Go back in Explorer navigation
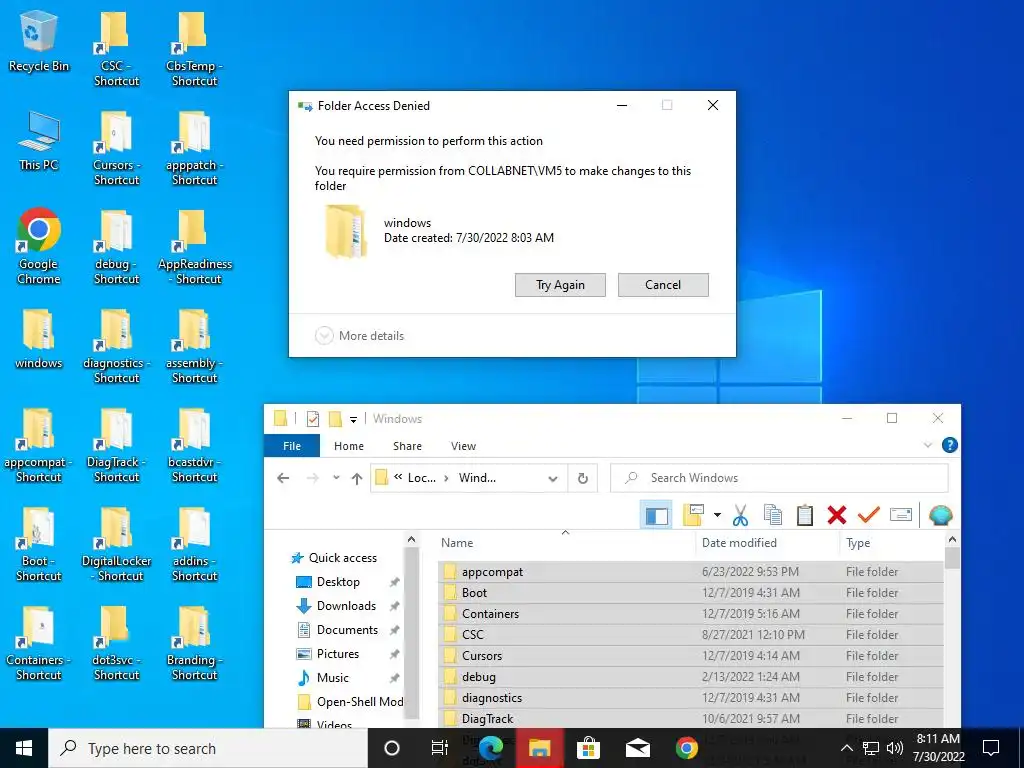 pos(283,478)
